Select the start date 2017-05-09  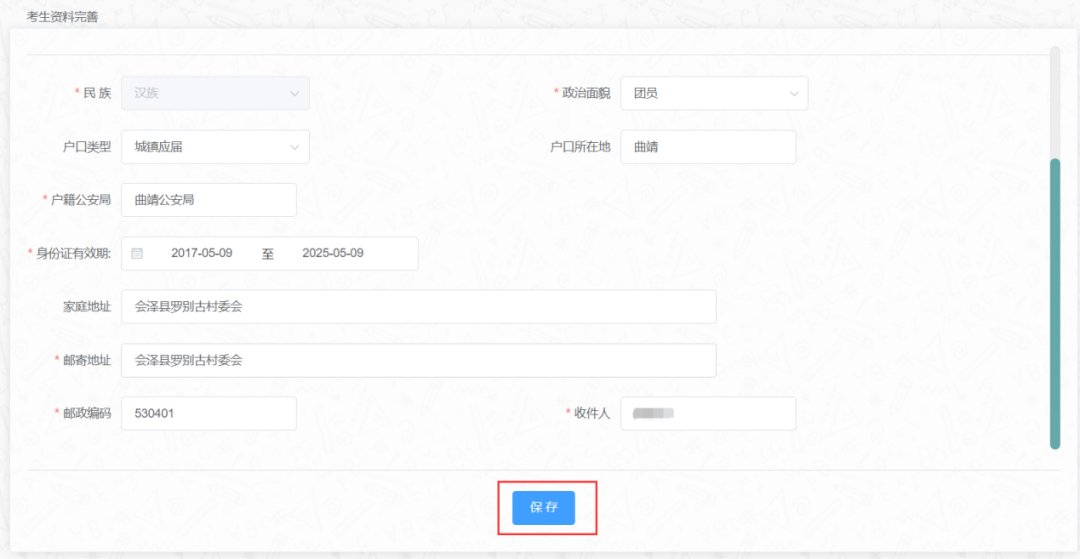(202, 253)
